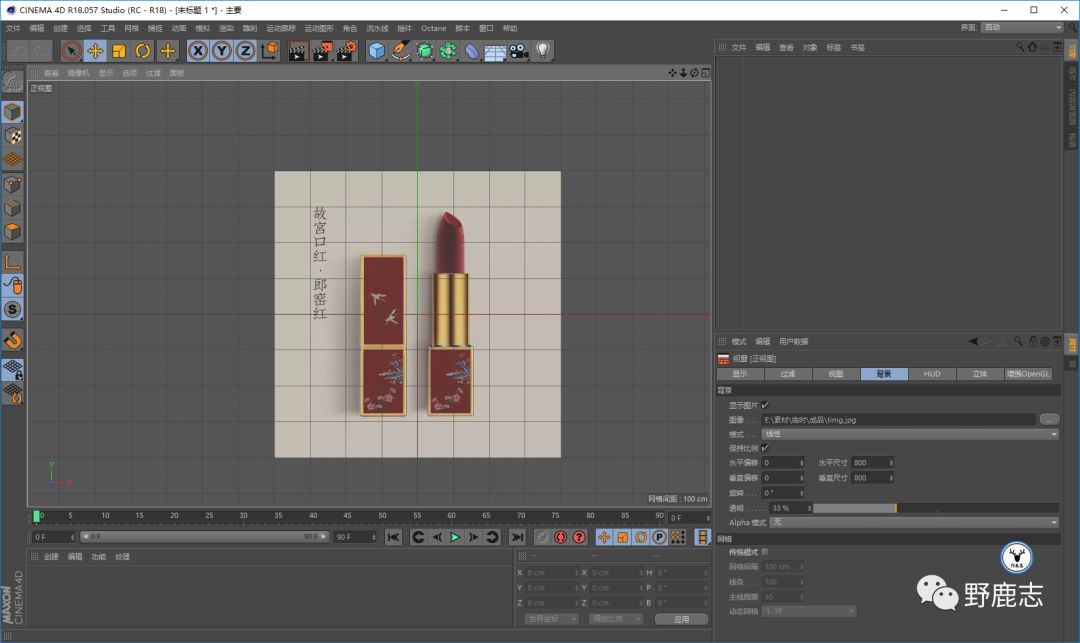
Task: Select the Rotate tool in top toolbar
Action: [x=143, y=51]
